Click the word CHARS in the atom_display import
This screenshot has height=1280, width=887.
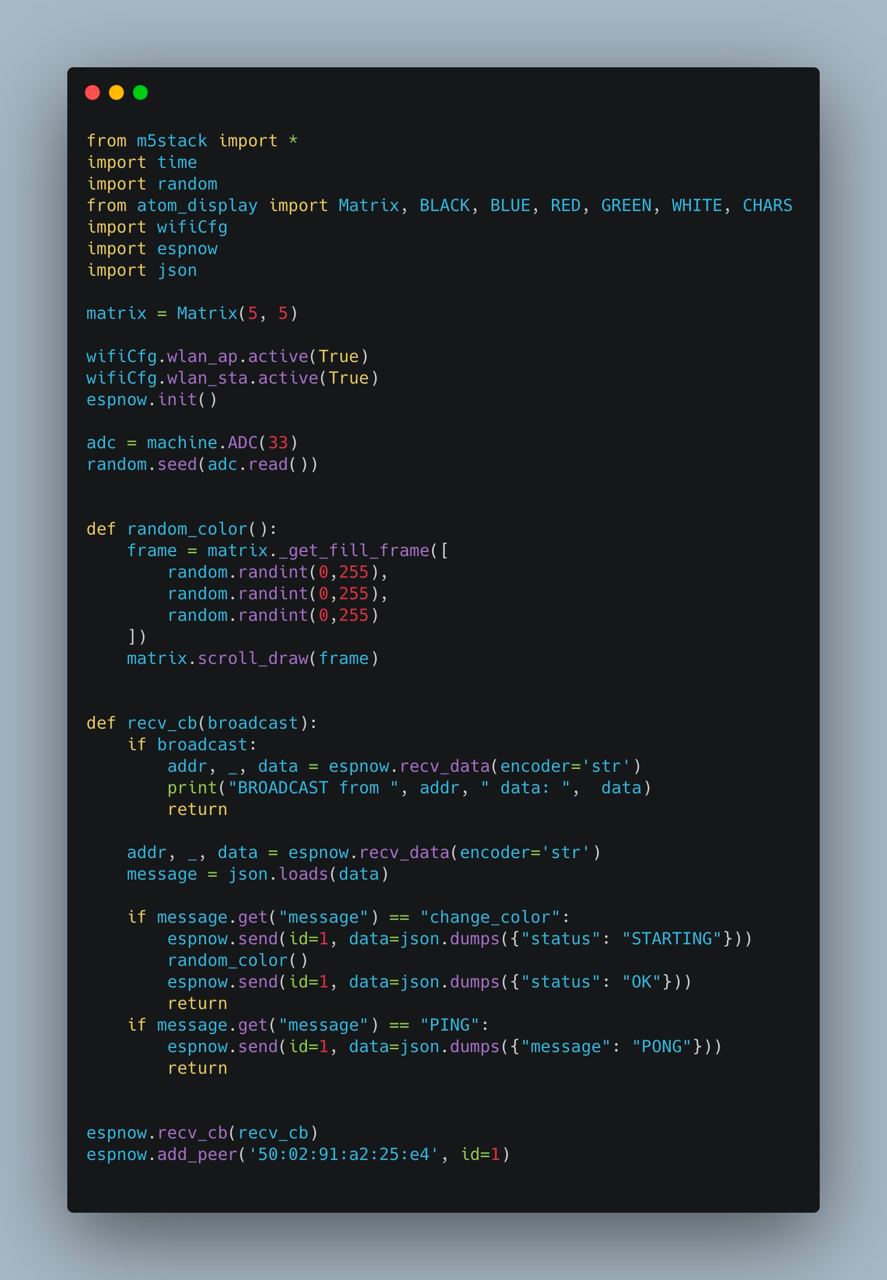click(x=767, y=206)
